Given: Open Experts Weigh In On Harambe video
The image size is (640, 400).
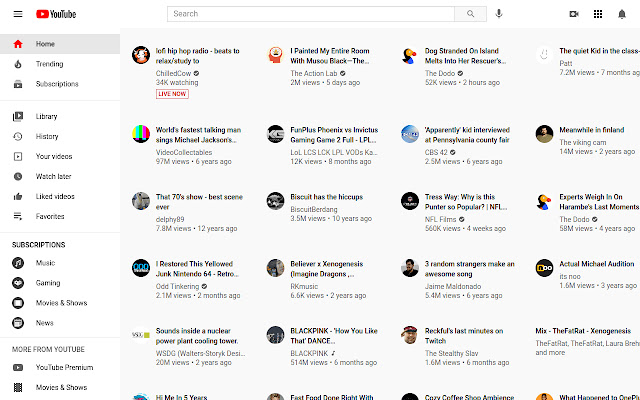Looking at the screenshot, I should tap(599, 202).
